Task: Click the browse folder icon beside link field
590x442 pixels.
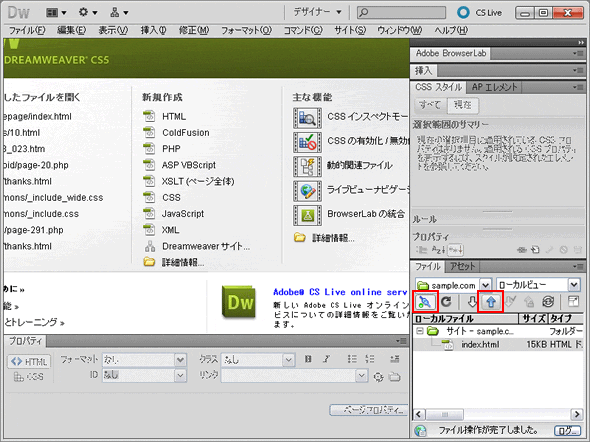Action: (x=394, y=377)
